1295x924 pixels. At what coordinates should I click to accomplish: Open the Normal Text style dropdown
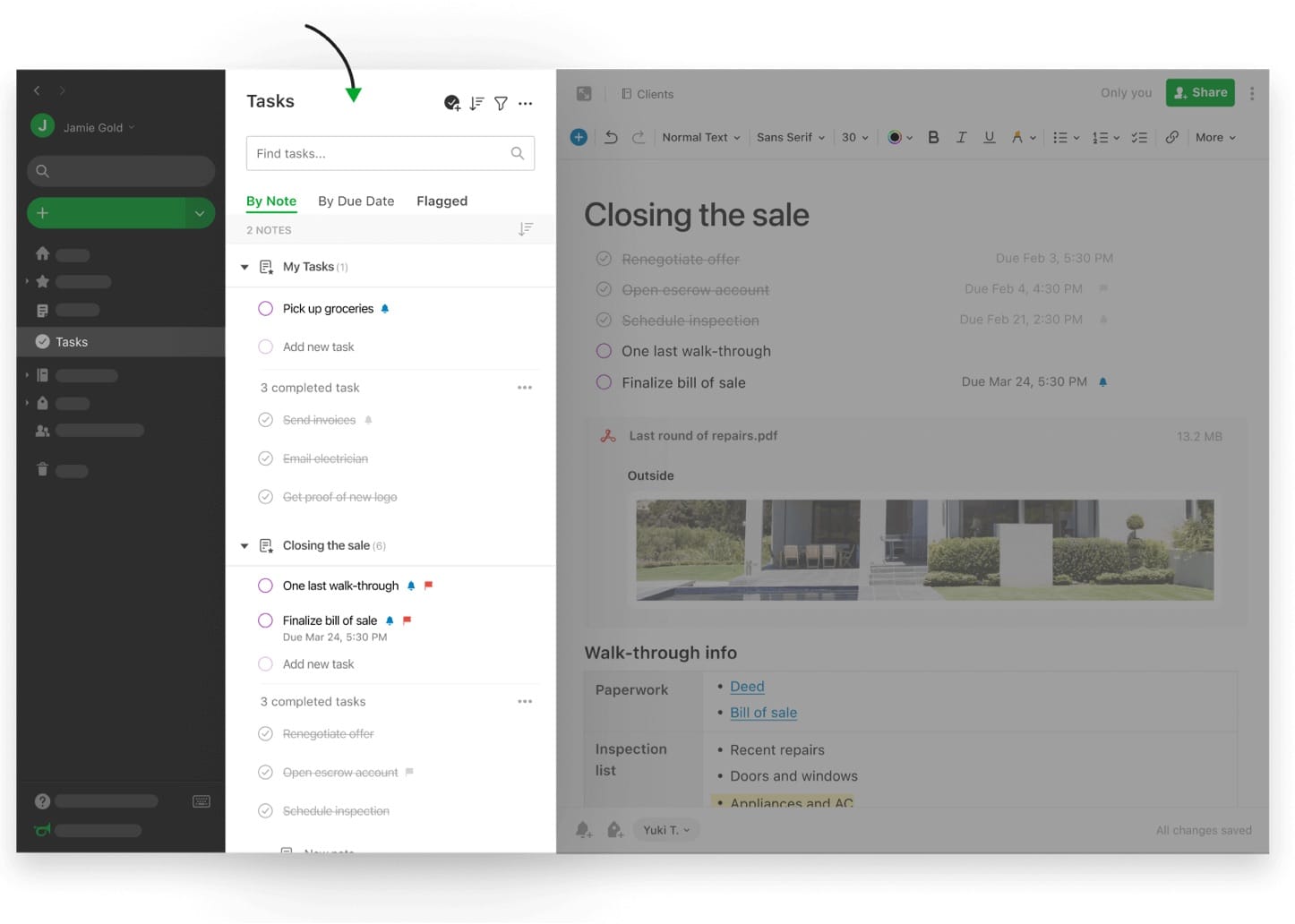pos(700,137)
